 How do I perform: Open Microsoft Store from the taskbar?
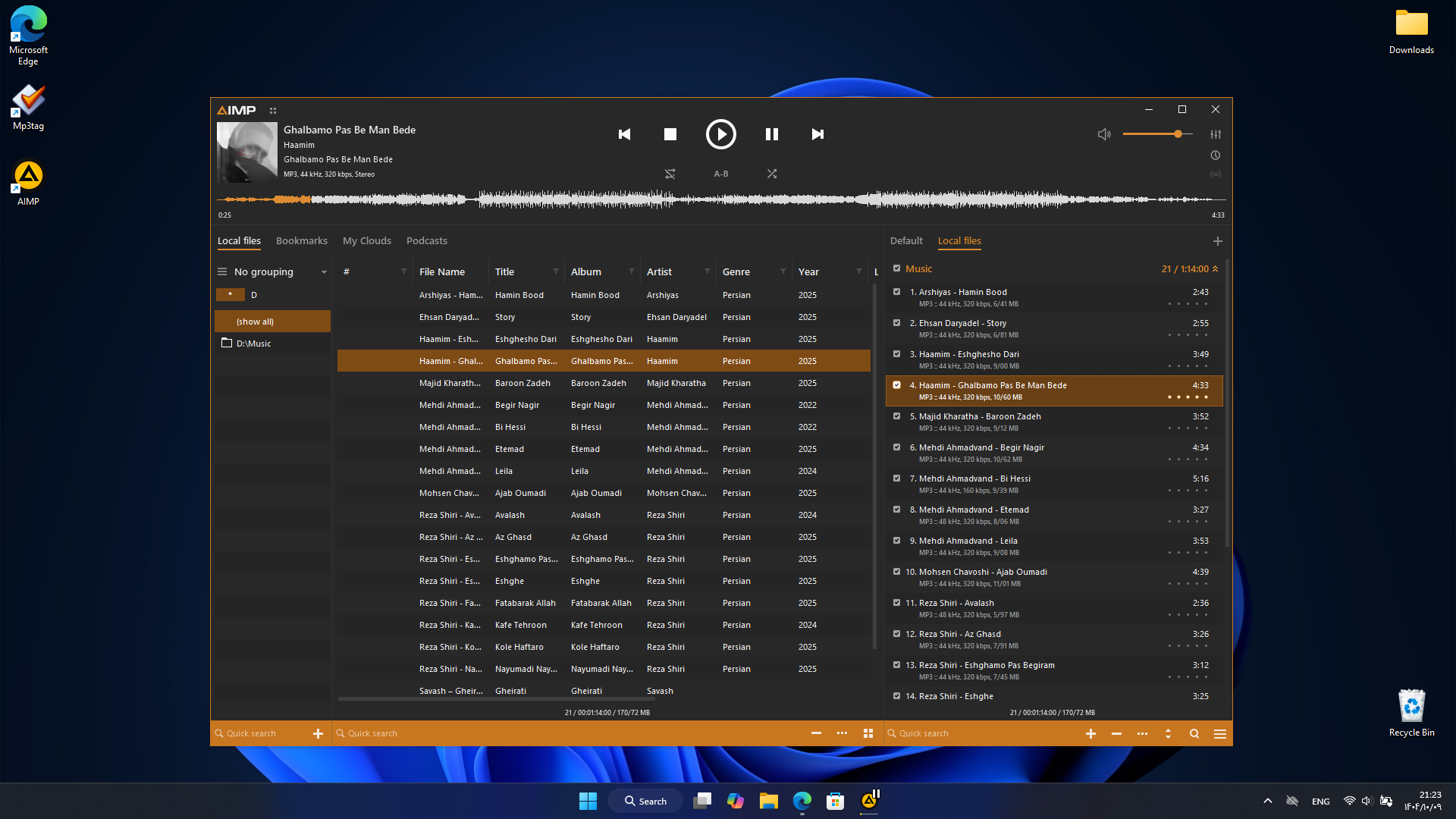(x=836, y=801)
